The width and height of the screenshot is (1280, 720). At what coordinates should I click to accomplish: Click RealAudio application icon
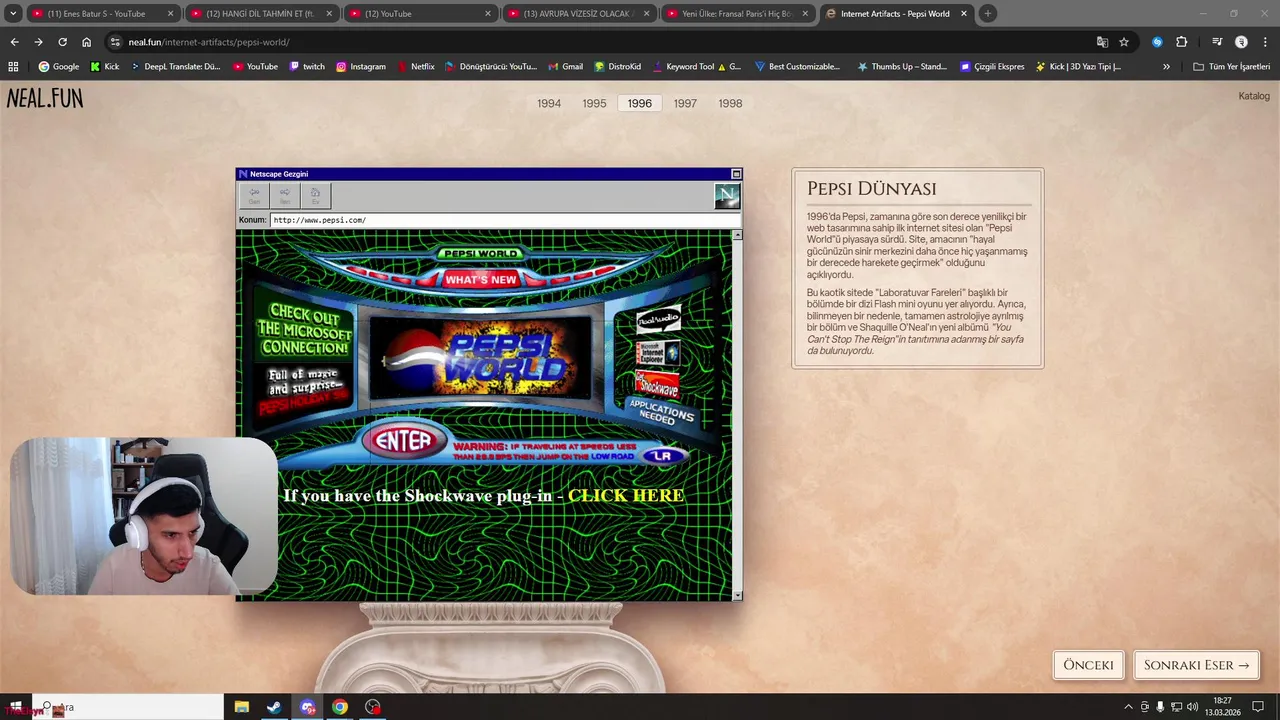[x=658, y=320]
